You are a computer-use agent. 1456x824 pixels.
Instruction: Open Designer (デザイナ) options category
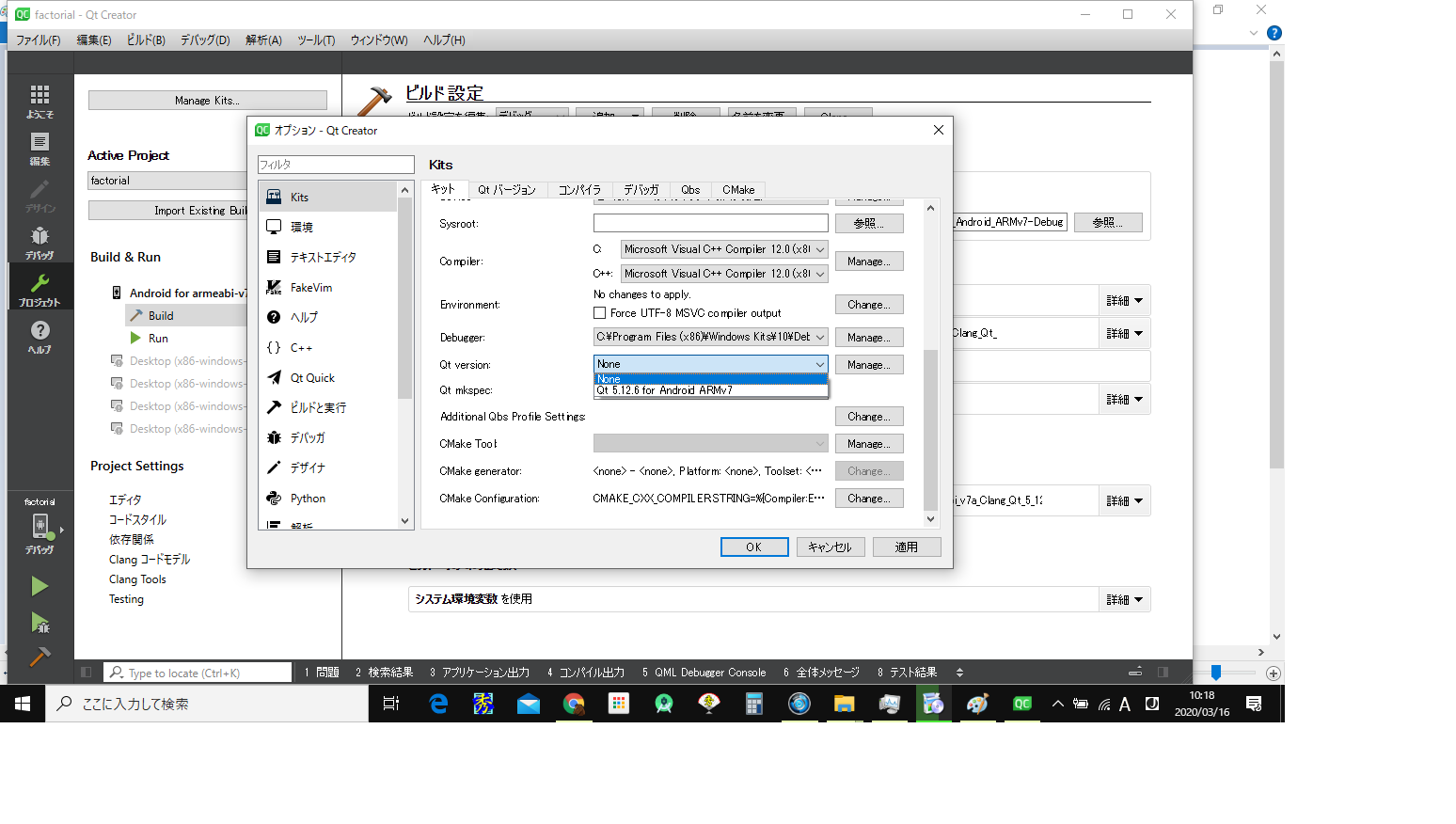pyautogui.click(x=329, y=467)
